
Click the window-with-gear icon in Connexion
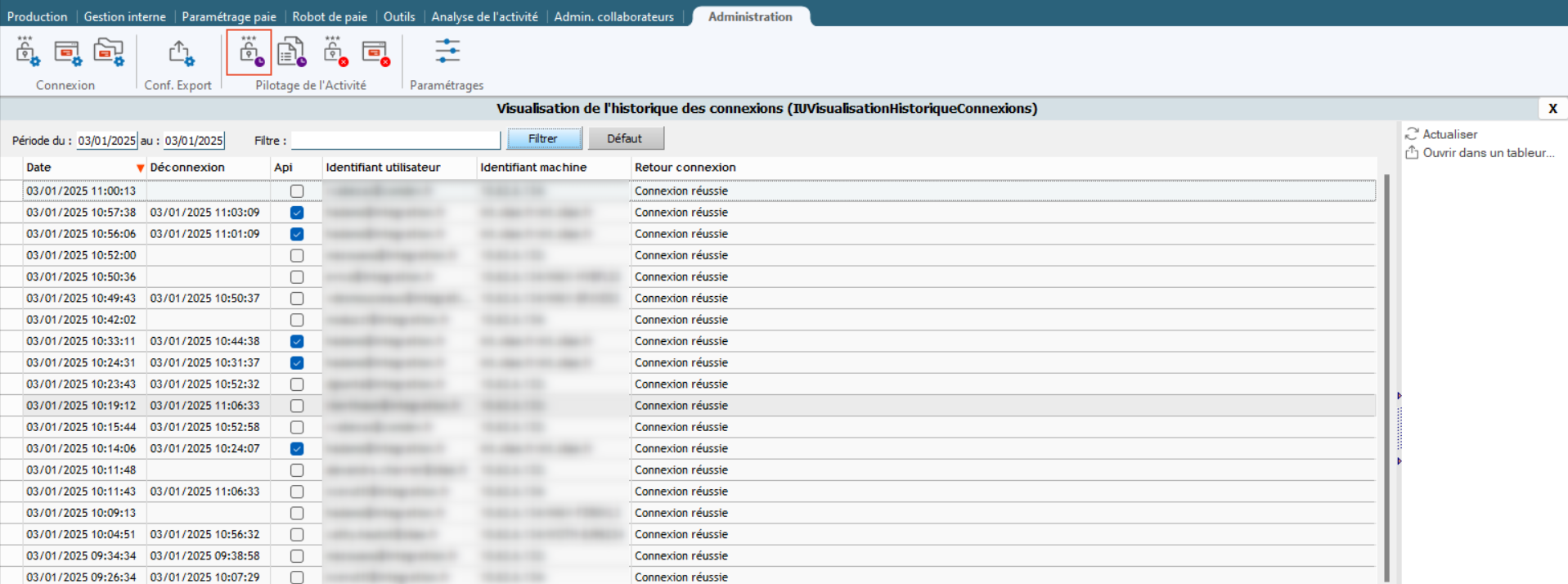click(x=68, y=52)
